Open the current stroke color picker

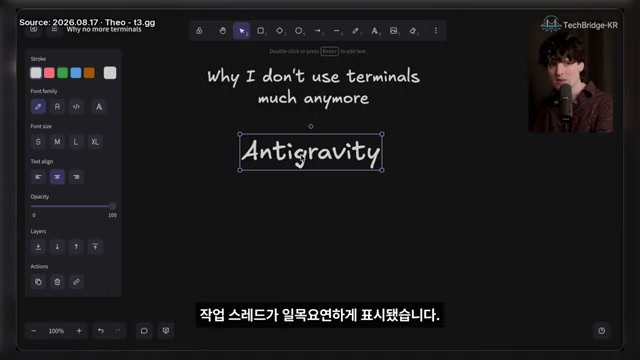[x=110, y=73]
